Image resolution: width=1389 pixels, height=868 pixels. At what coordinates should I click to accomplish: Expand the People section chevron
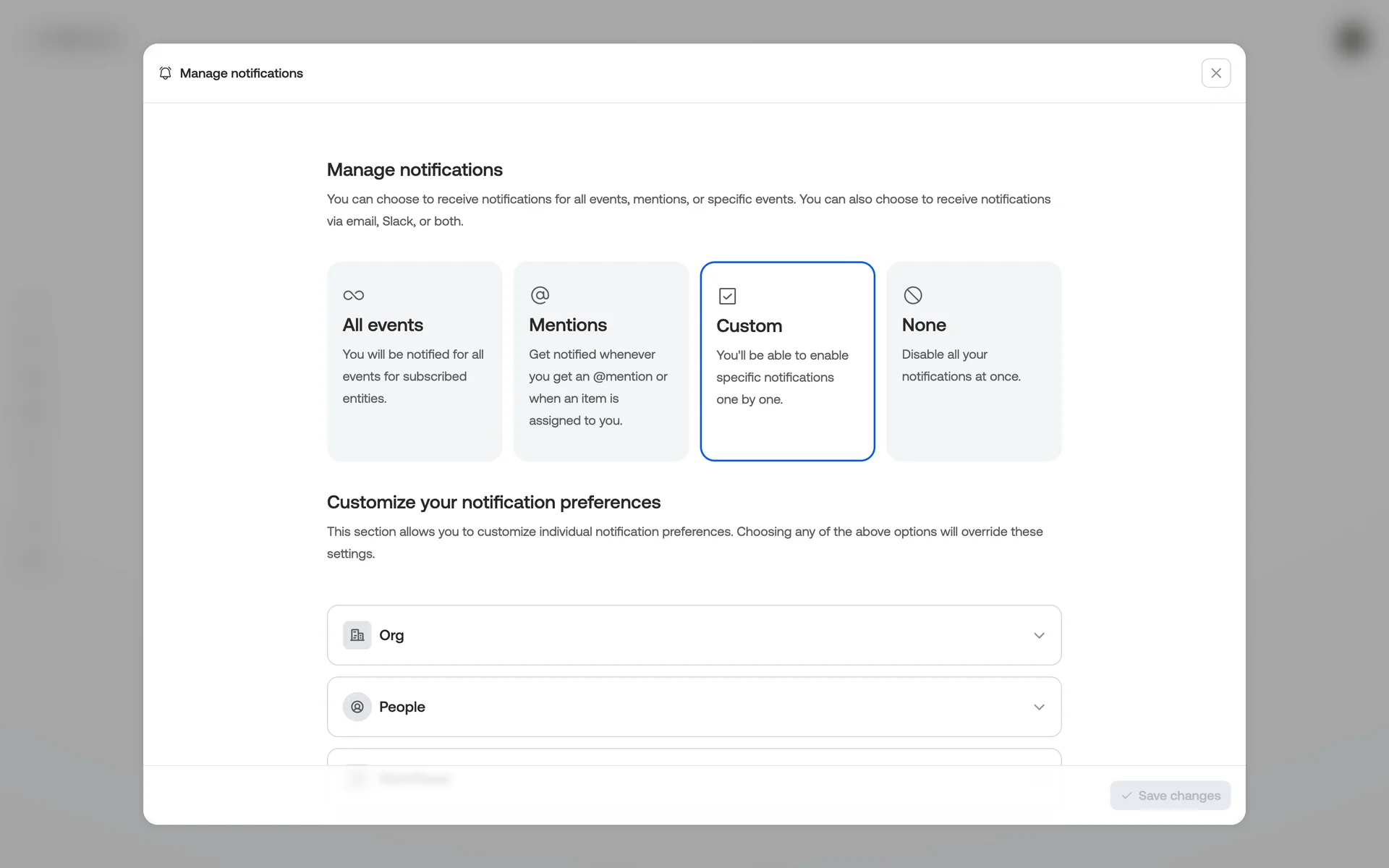click(1039, 707)
